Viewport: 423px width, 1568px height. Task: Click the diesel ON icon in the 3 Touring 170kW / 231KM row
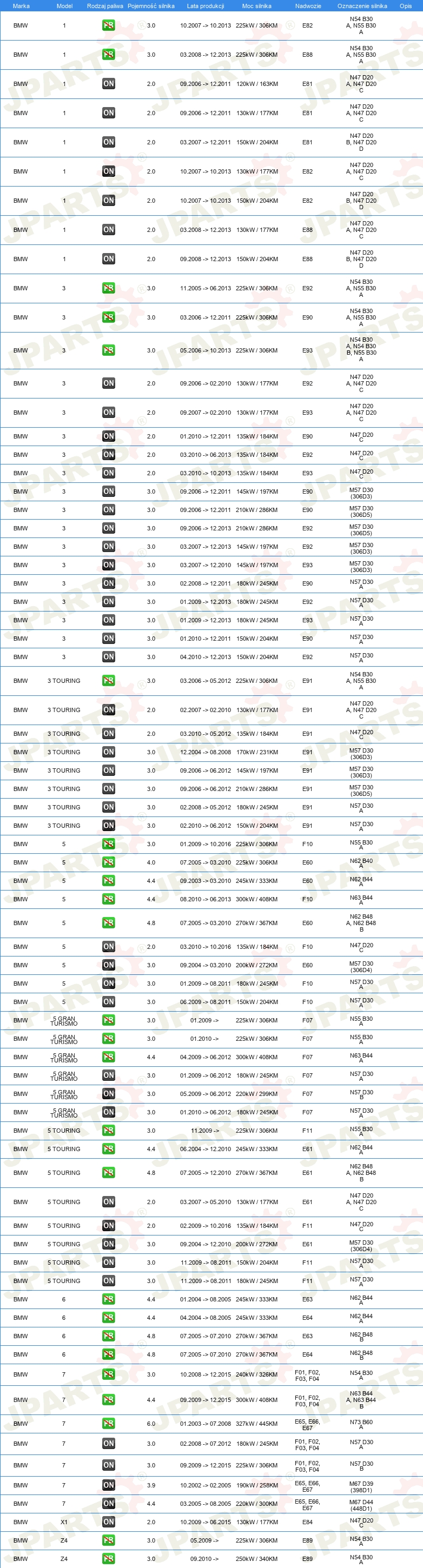108,752
